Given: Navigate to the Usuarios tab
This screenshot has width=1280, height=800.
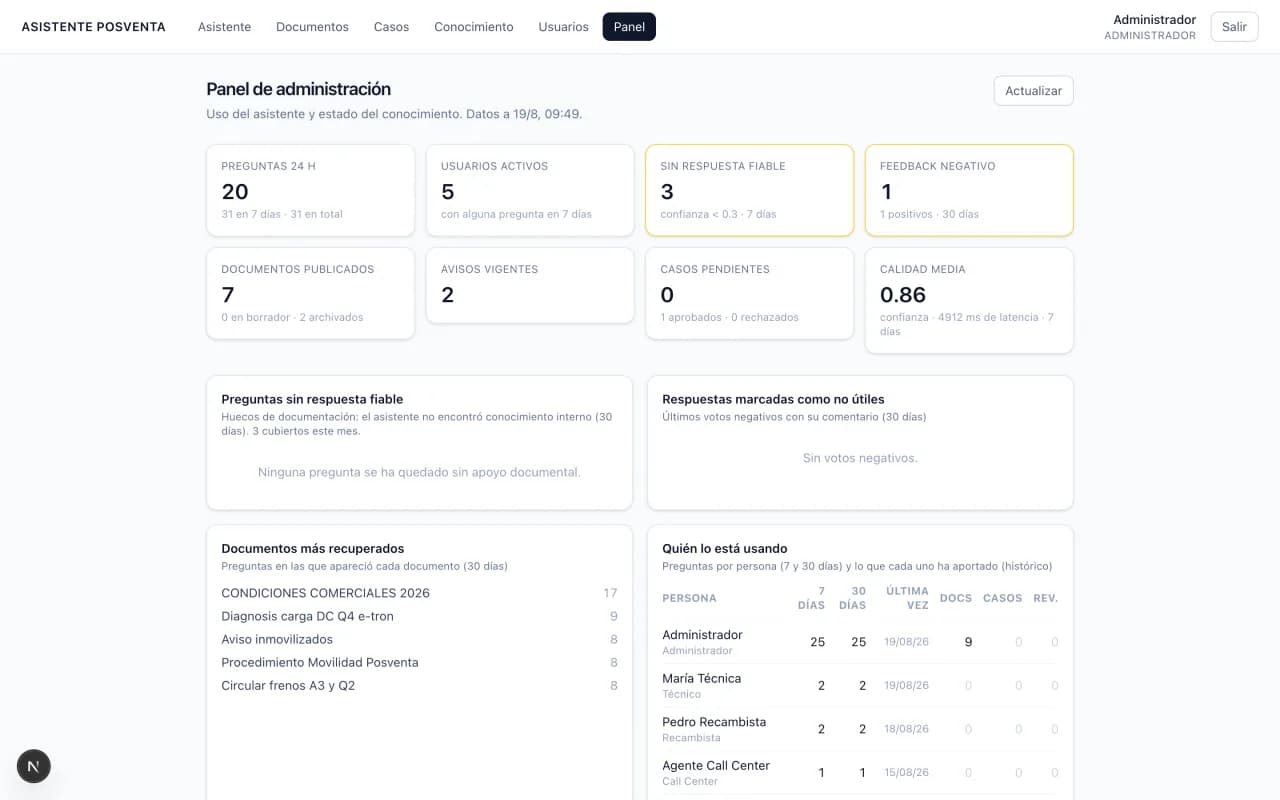Looking at the screenshot, I should pyautogui.click(x=563, y=27).
